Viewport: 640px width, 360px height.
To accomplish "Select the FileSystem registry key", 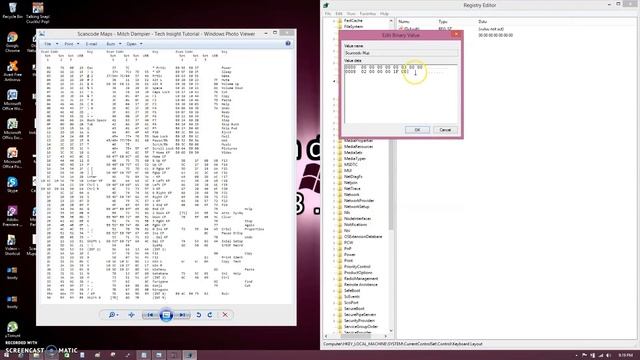I will pyautogui.click(x=353, y=27).
